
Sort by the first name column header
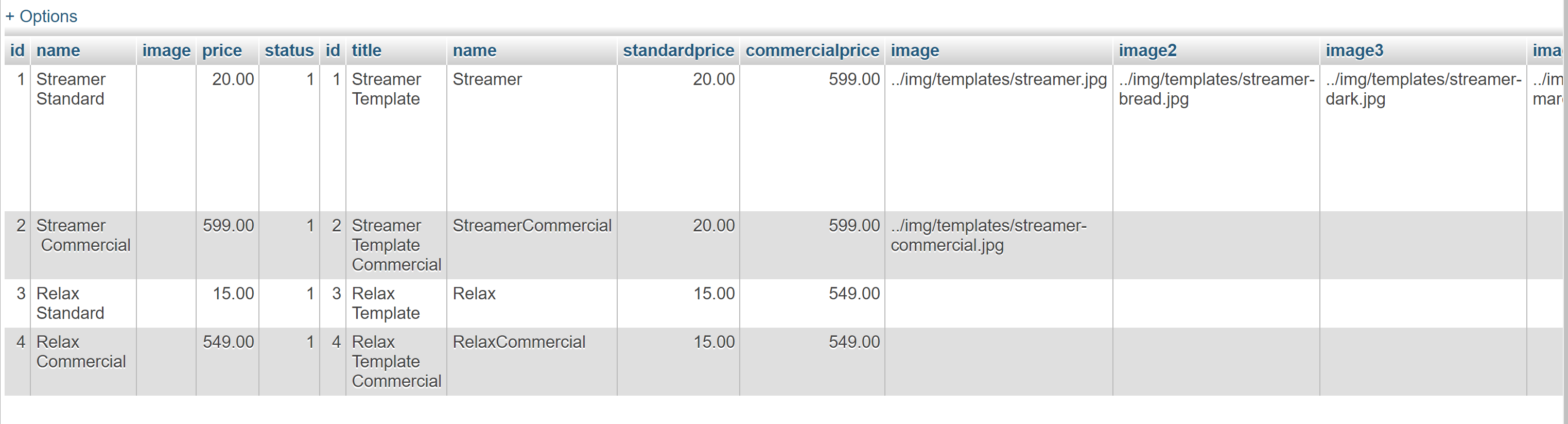coord(58,50)
